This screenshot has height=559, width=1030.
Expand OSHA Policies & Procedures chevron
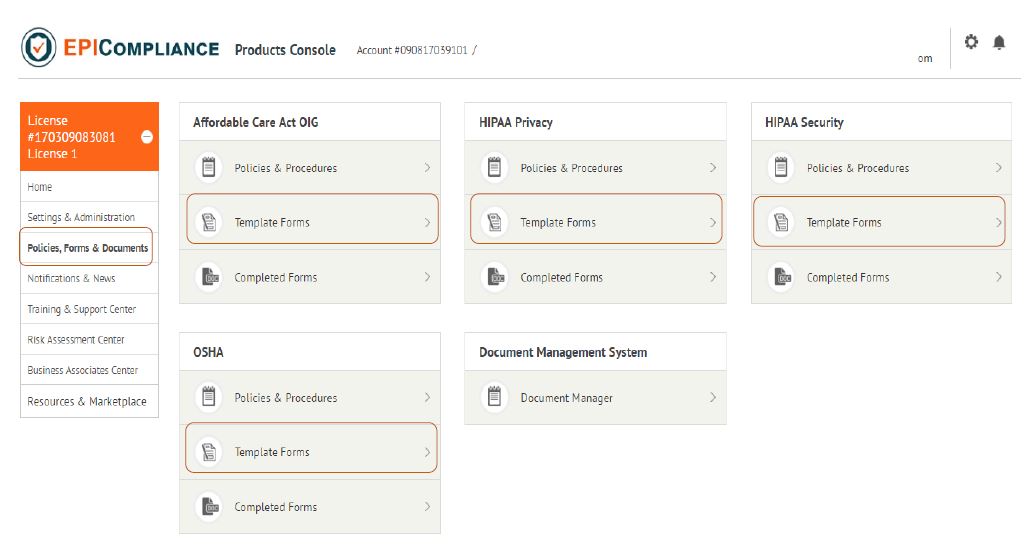pyautogui.click(x=427, y=397)
